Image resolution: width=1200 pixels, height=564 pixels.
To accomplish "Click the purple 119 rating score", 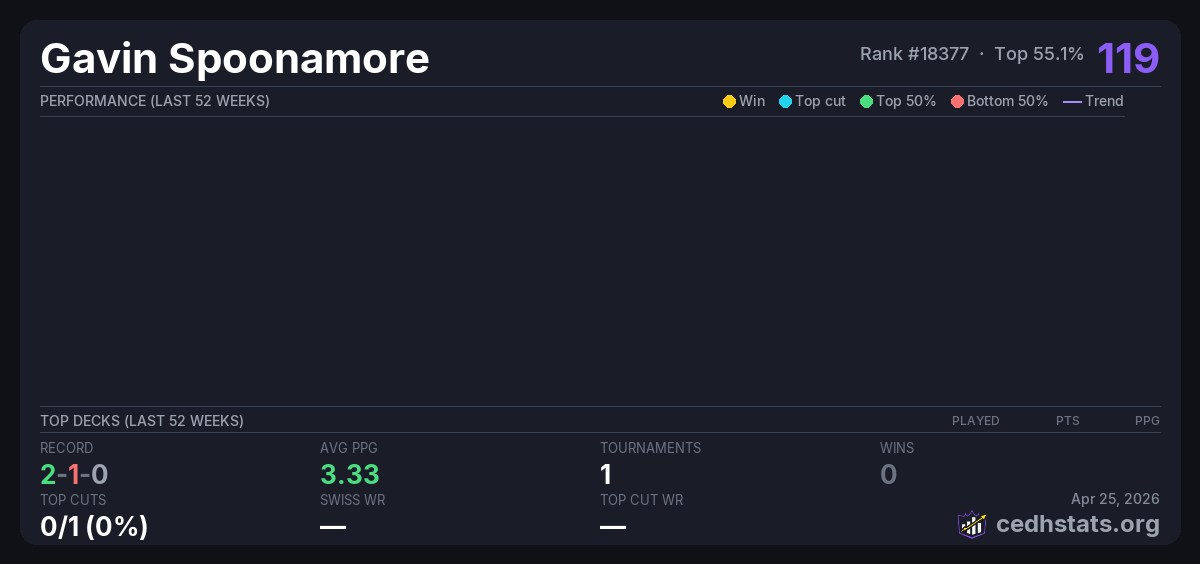I will 1128,58.
